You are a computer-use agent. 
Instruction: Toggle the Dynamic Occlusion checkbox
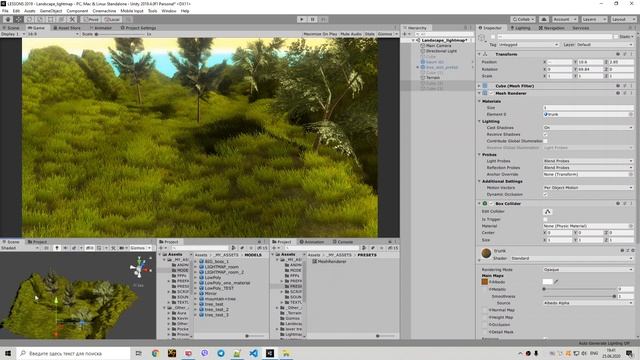click(x=545, y=194)
